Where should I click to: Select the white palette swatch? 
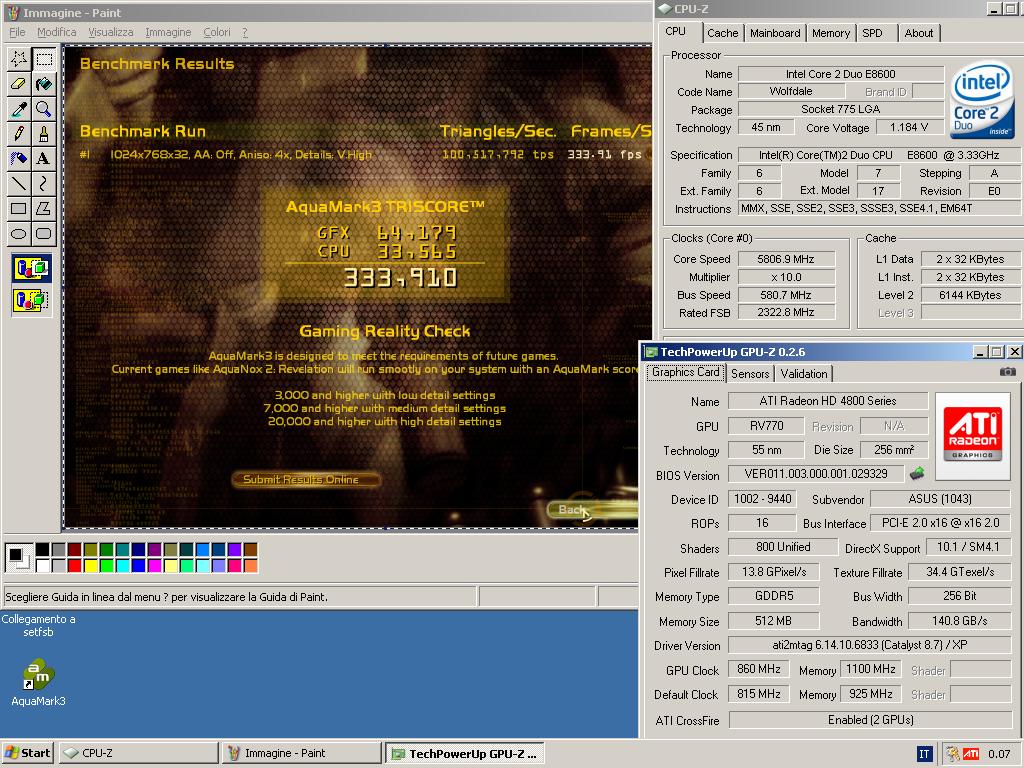42,566
